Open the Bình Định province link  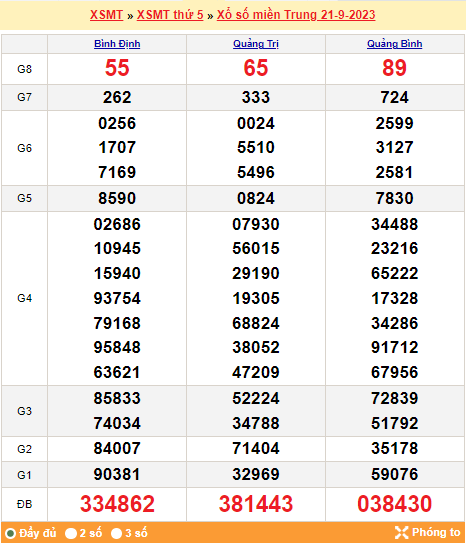click(x=117, y=44)
